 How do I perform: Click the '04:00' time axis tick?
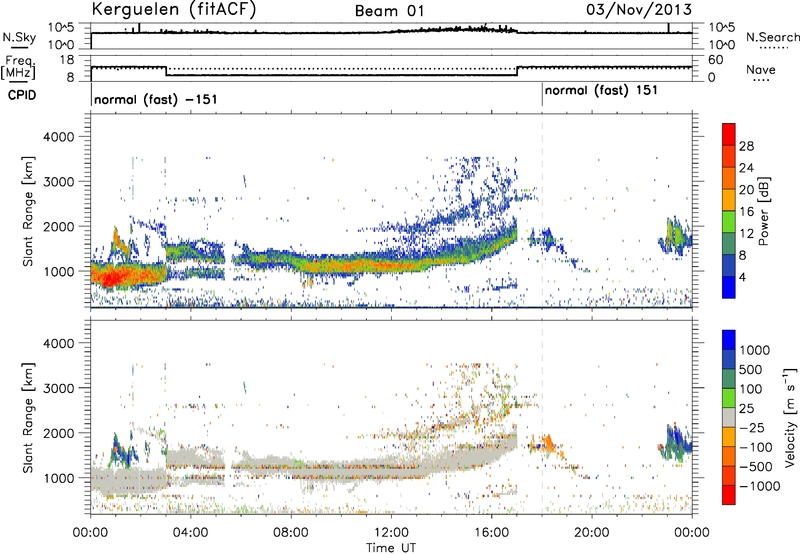[x=191, y=533]
